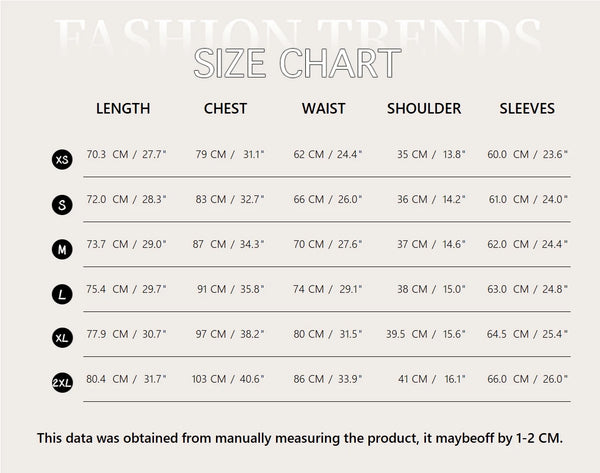Click the XL size badge
The height and width of the screenshot is (473, 600).
pos(62,338)
